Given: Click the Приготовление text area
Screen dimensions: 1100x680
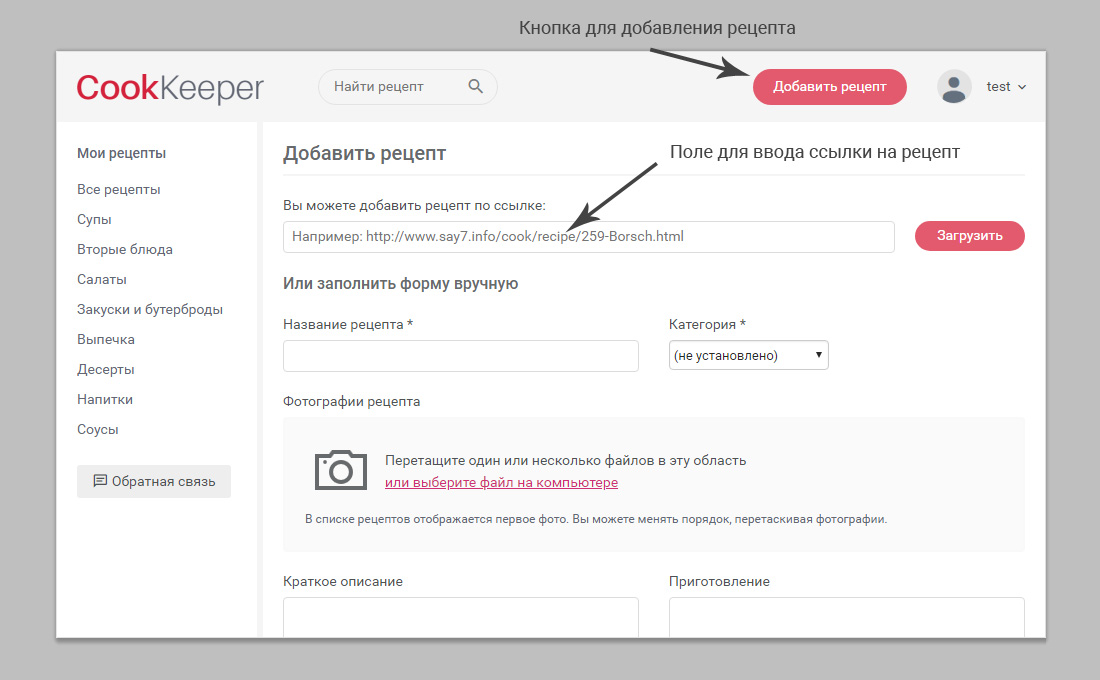Looking at the screenshot, I should [x=846, y=617].
